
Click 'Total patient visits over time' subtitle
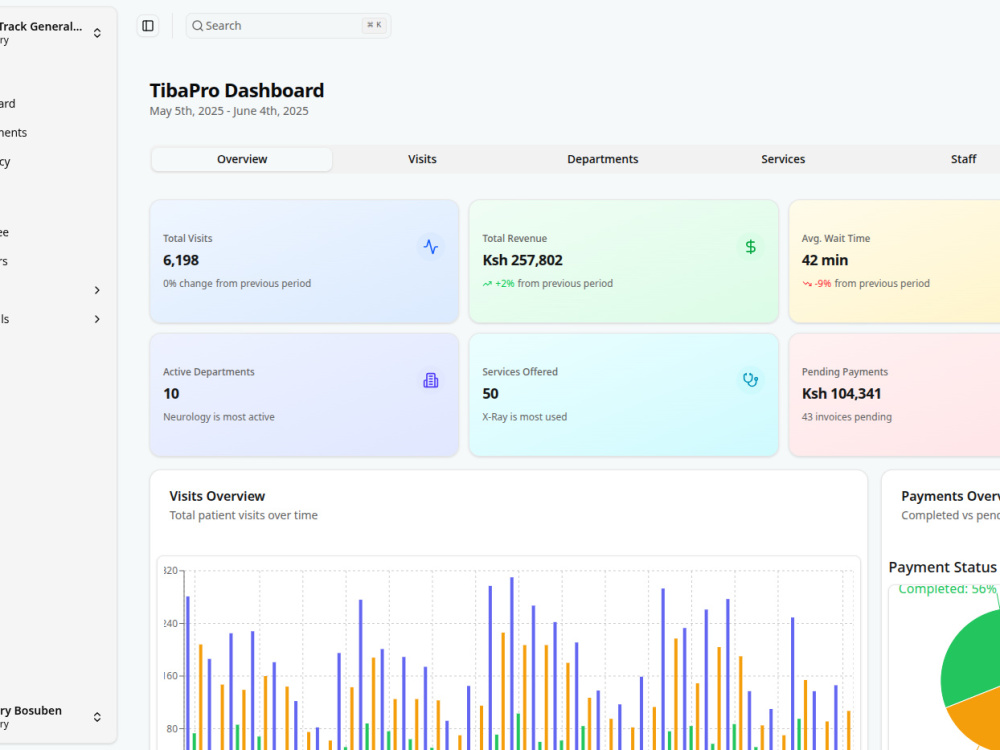pyautogui.click(x=244, y=515)
